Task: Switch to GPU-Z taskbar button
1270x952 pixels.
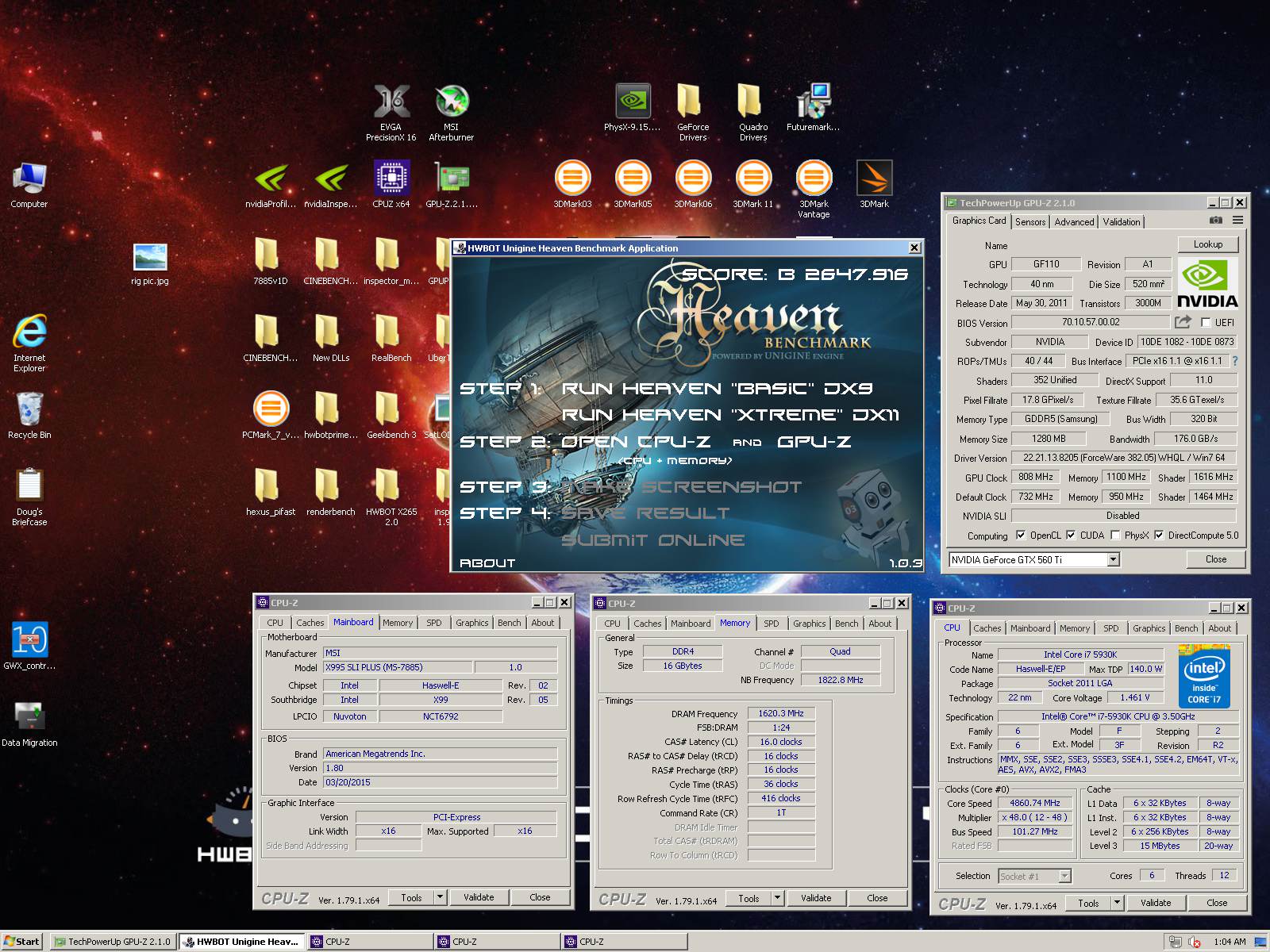Action: (112, 942)
